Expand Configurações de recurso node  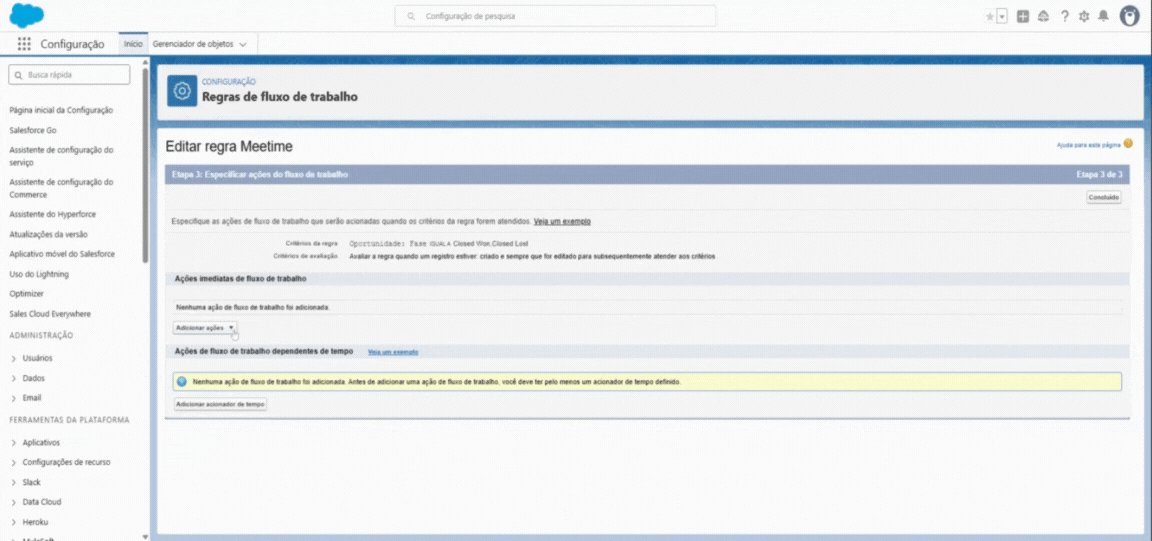click(15, 463)
